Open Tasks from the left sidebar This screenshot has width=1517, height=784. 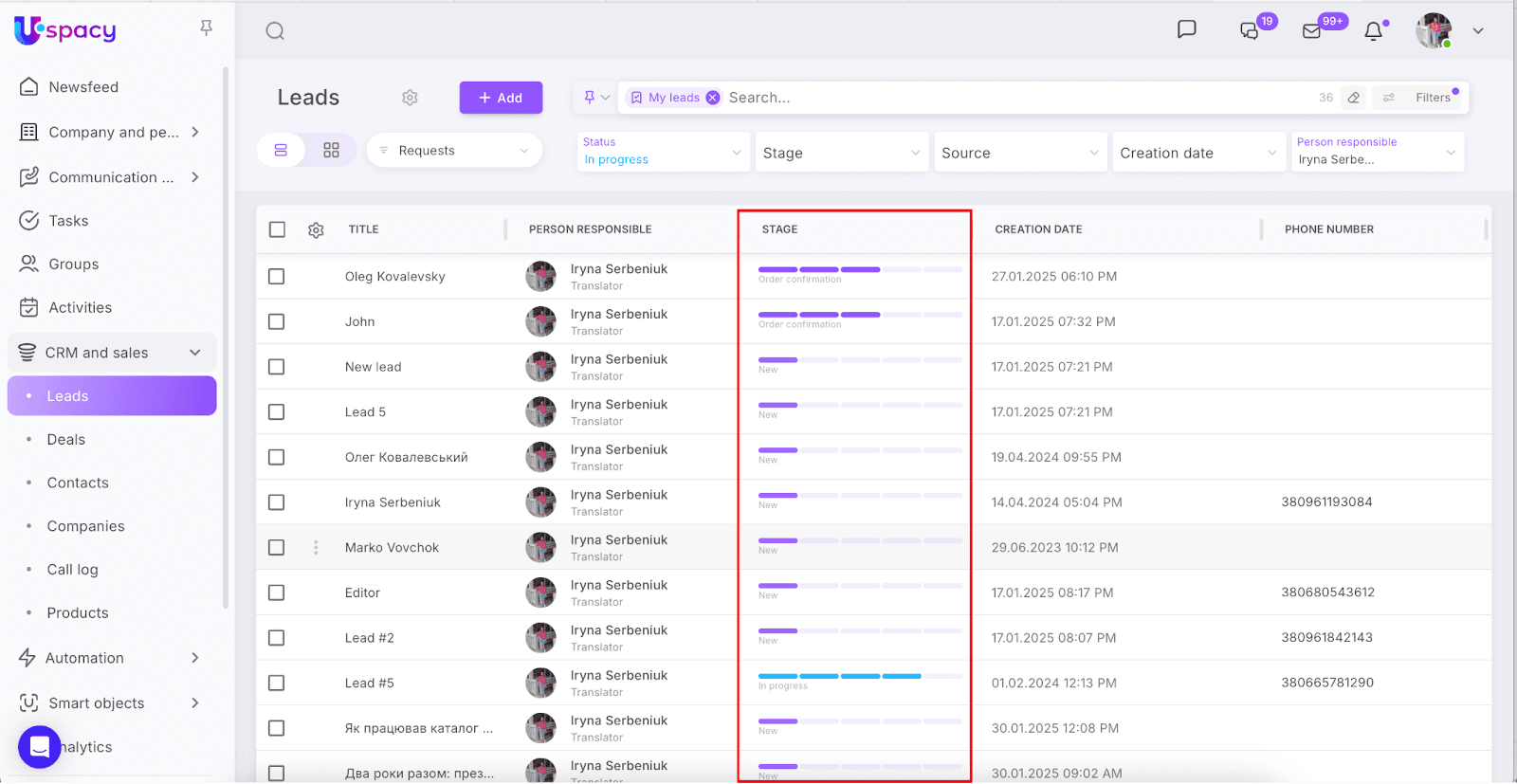(68, 221)
